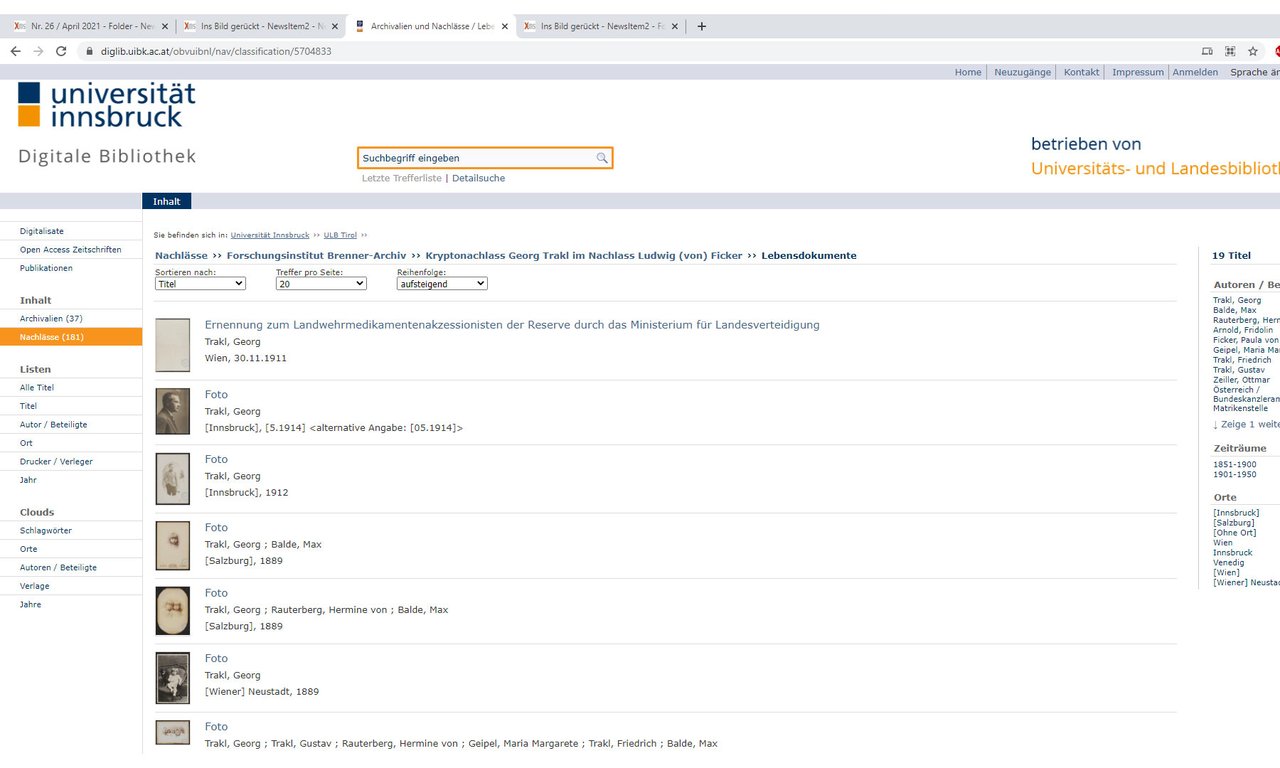Click the magnifier icon in the search box
The width and height of the screenshot is (1280, 768).
[602, 158]
